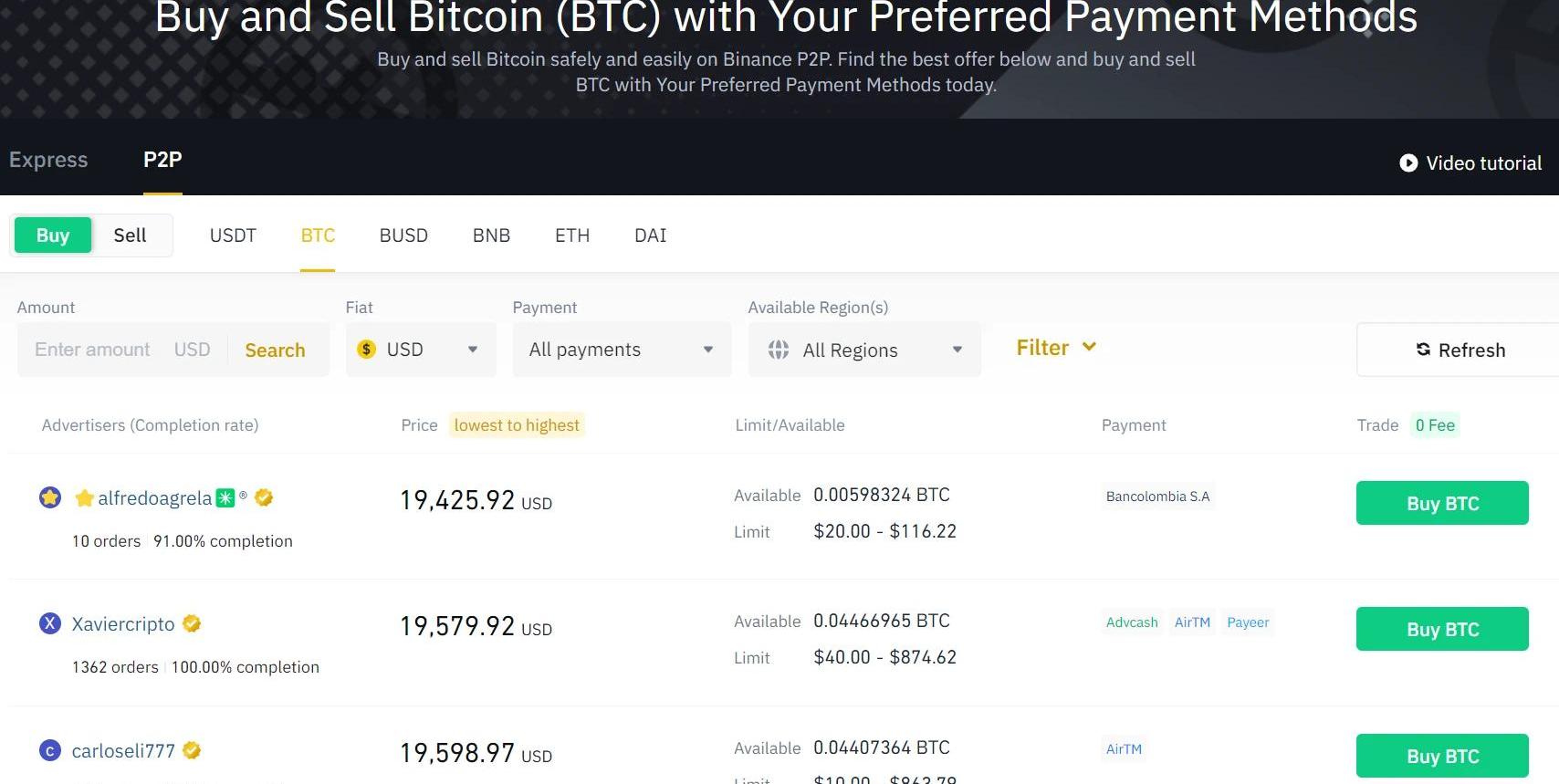Open the All Regions dropdown
Screen dimensions: 1559x784
864,350
